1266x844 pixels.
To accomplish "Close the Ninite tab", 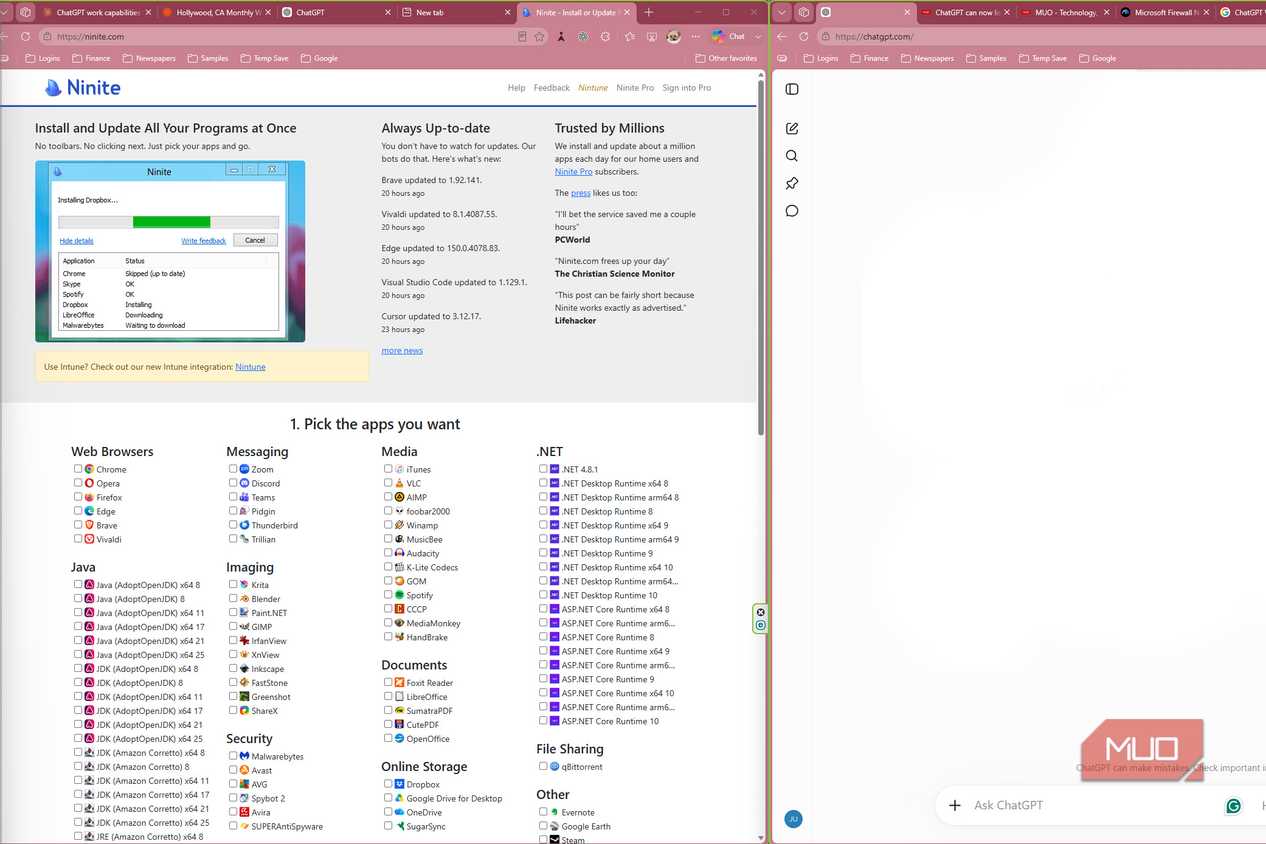I will [626, 12].
